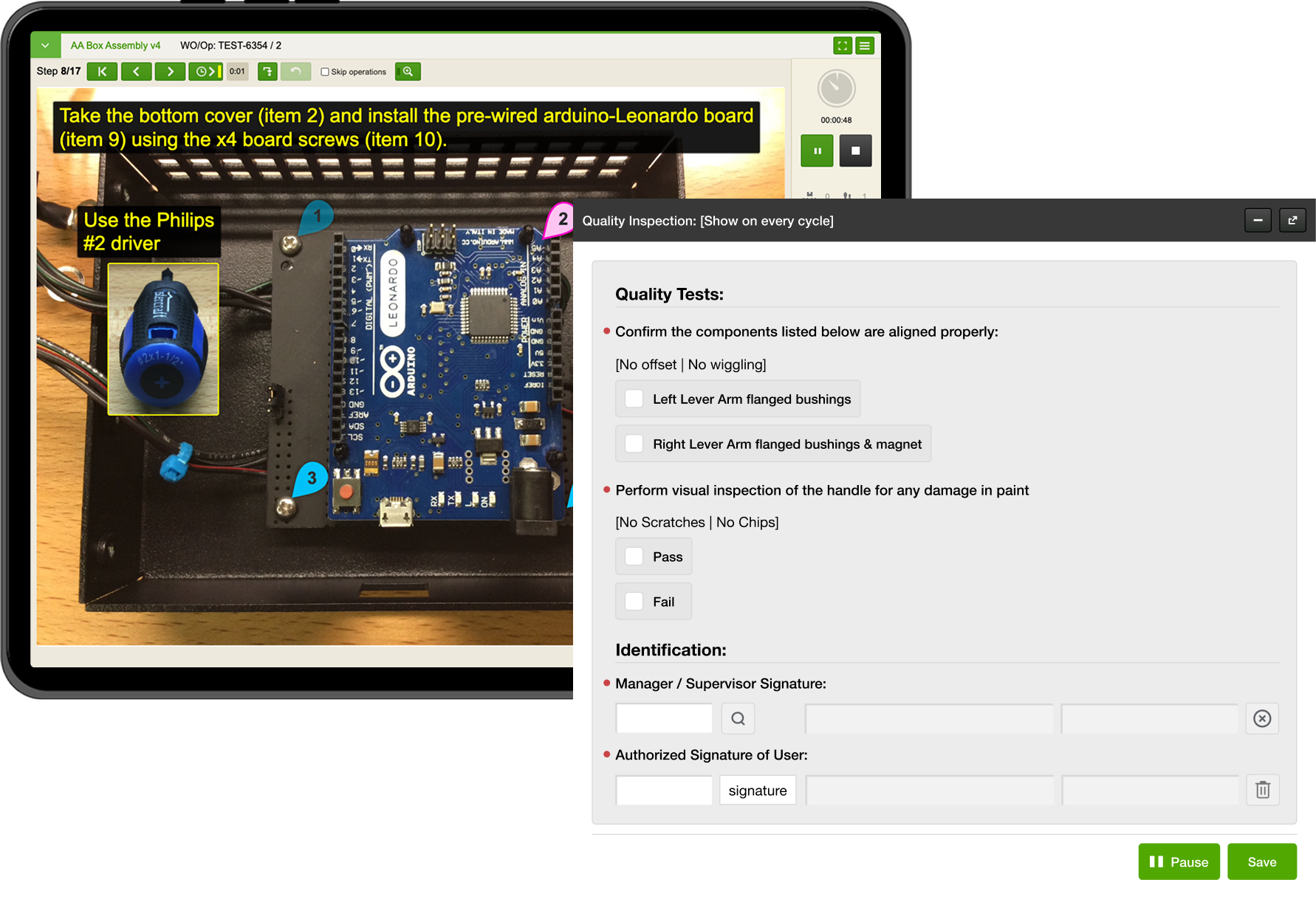Click callout marker 1 on the board image

[x=317, y=217]
